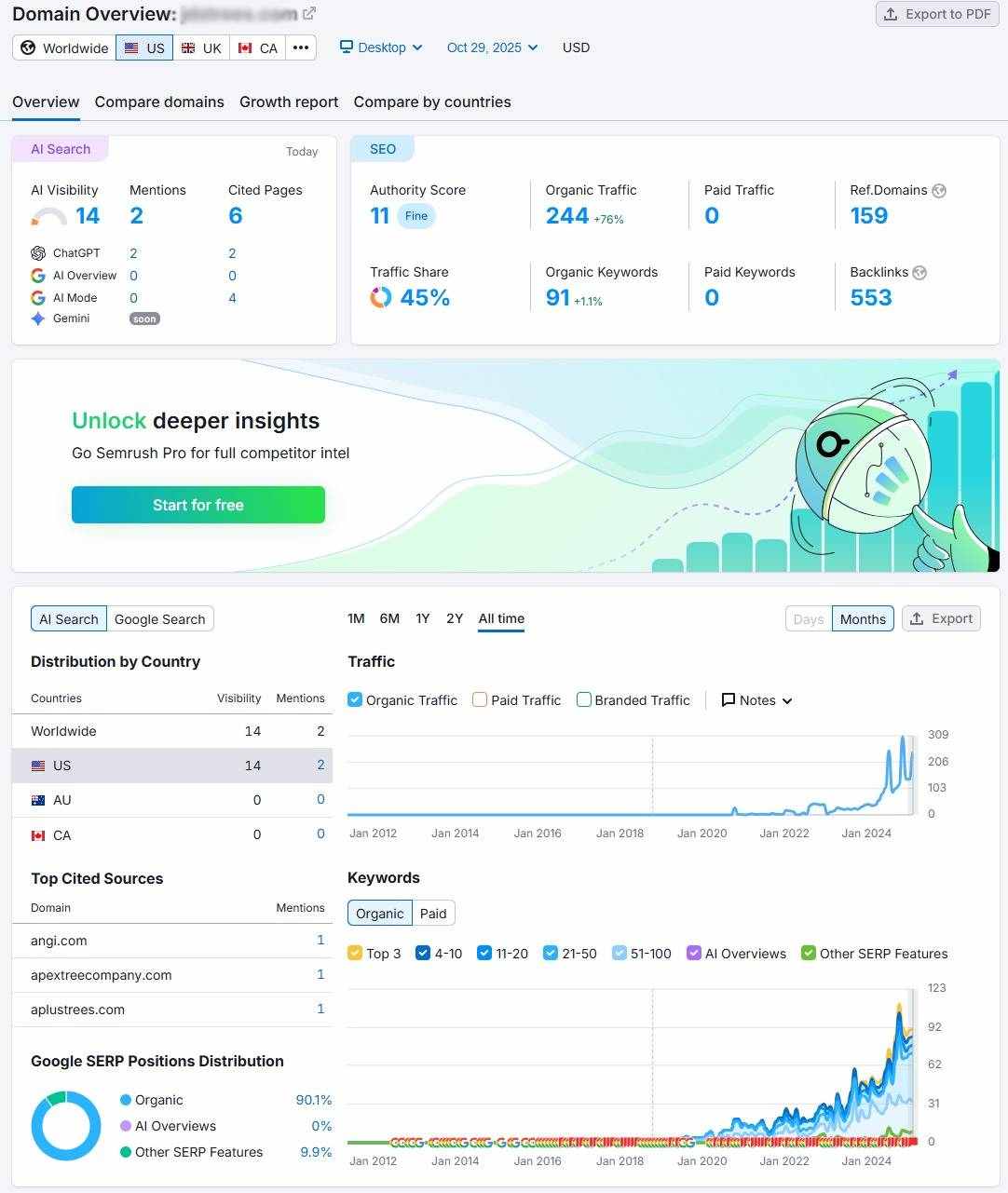Toggle the 11-20 positions checkbox
The image size is (1008, 1193).
click(x=484, y=953)
